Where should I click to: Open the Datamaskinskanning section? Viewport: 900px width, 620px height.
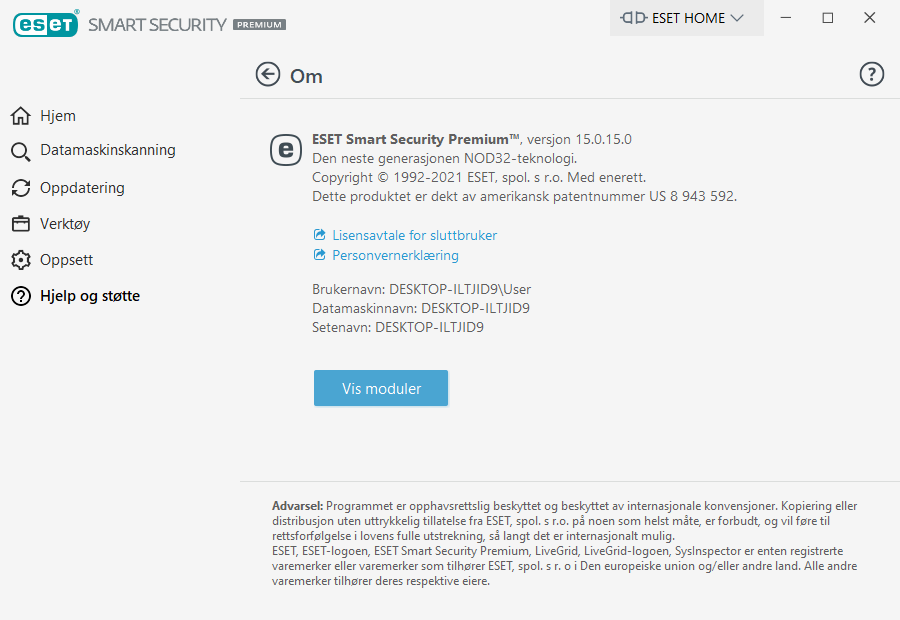coord(108,150)
